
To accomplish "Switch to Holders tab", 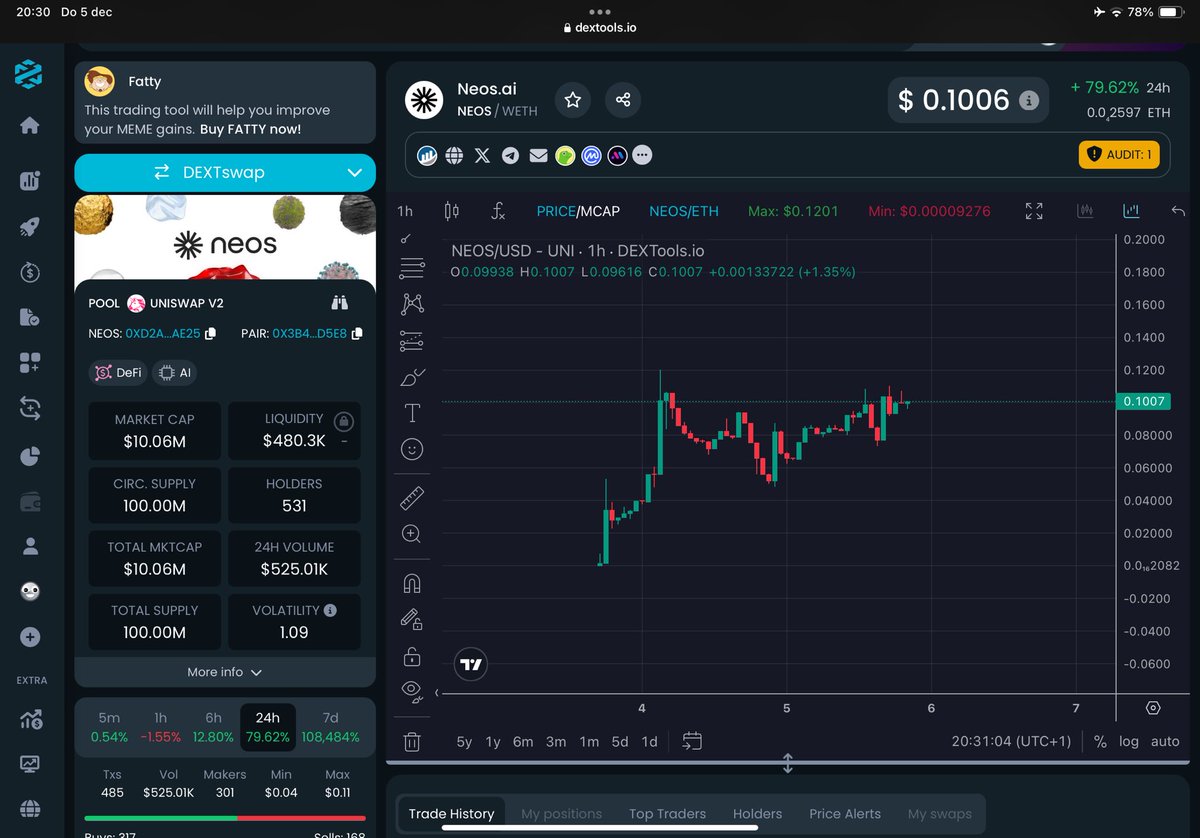I will 758,813.
